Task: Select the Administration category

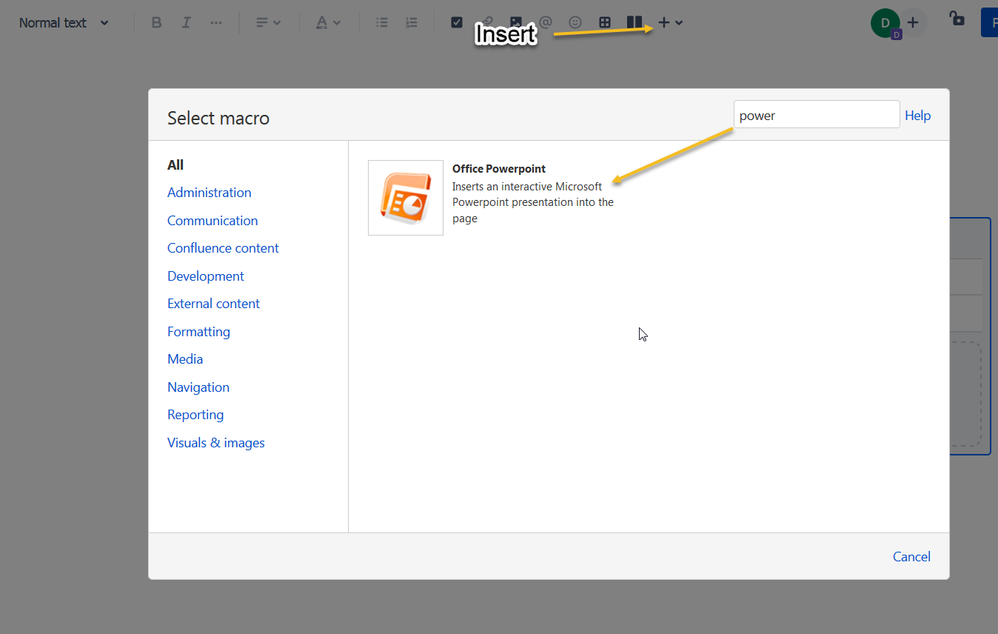Action: (209, 192)
